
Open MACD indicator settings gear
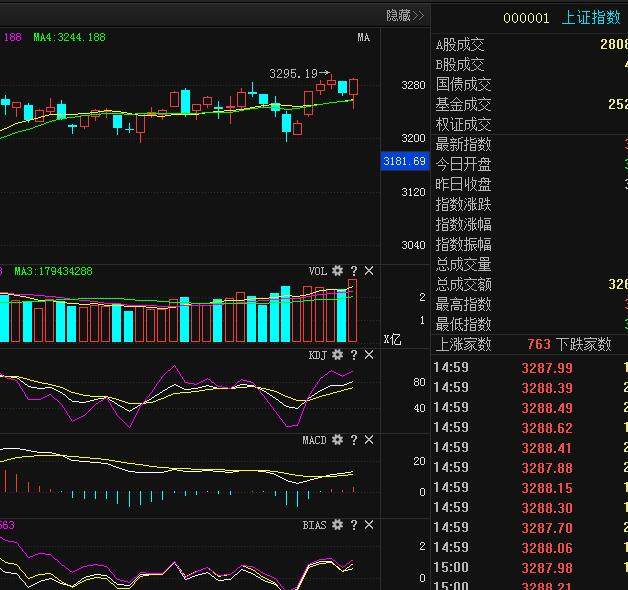coord(337,440)
